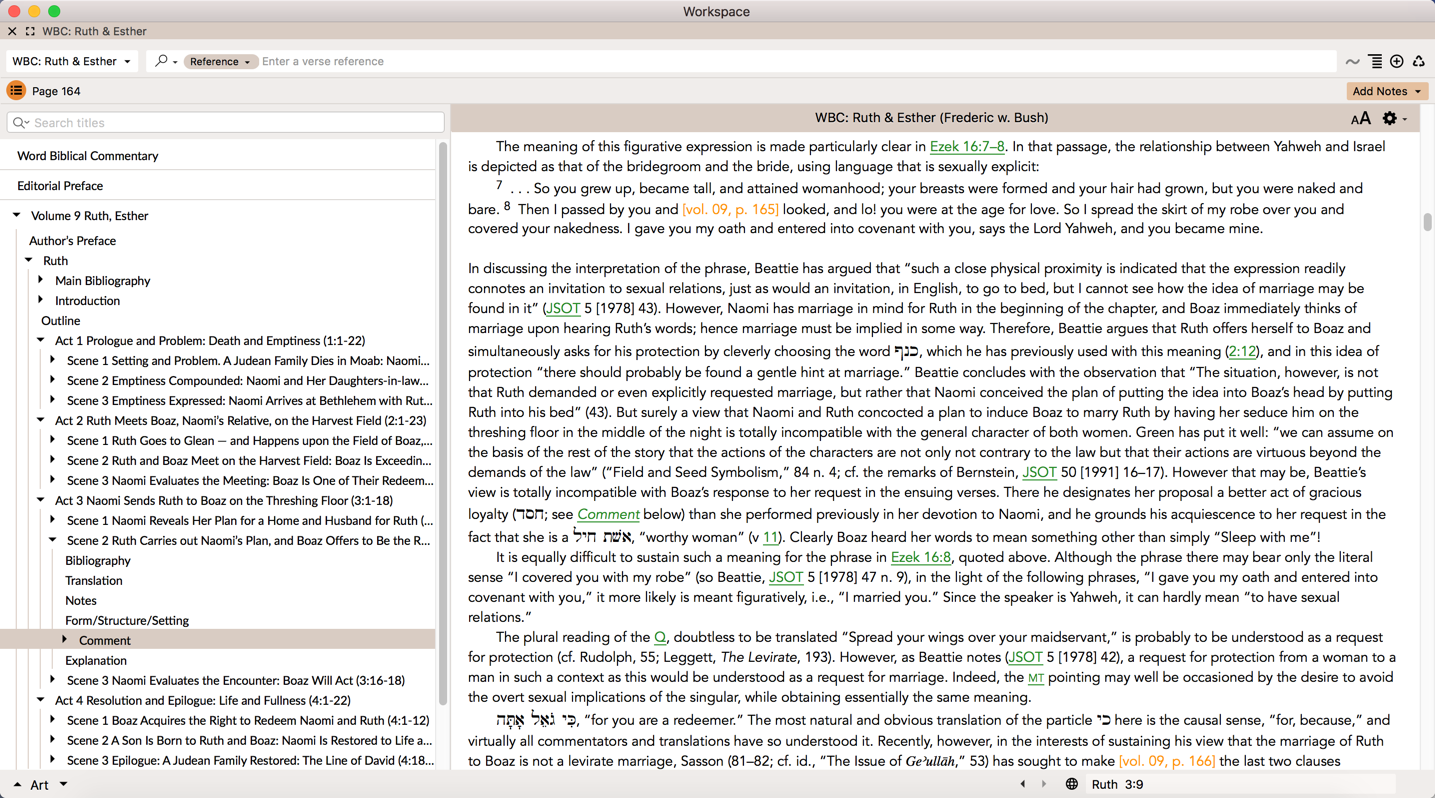The height and width of the screenshot is (798, 1435).
Task: Open the Comment cross-reference link in text
Action: (x=608, y=514)
